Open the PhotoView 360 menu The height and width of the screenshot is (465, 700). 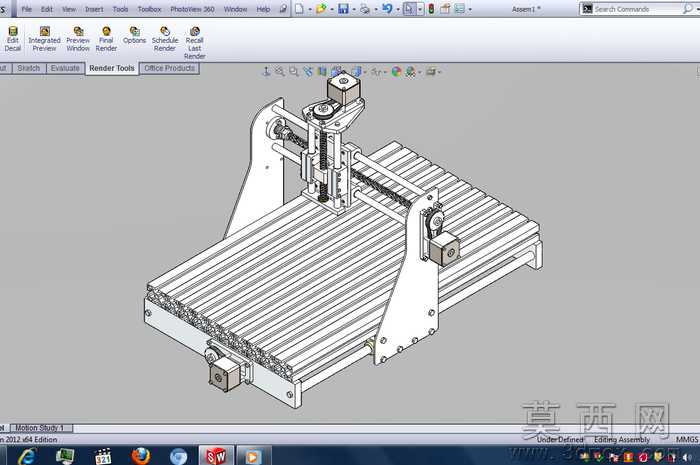point(192,9)
